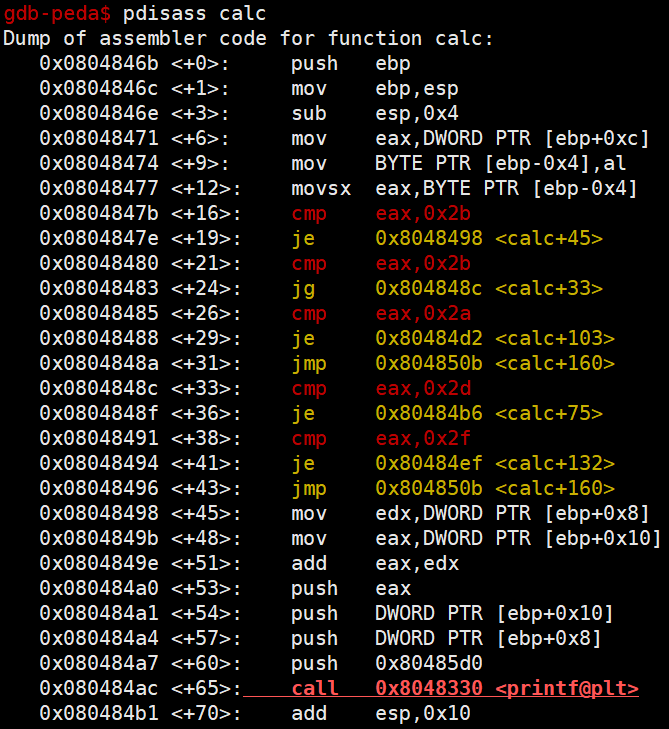Click the pdisass calc command text
Screen dimensions: 669x729
[194, 13]
